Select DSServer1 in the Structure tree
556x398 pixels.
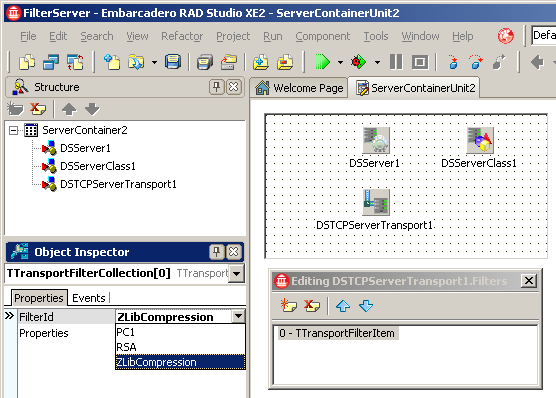pos(85,148)
